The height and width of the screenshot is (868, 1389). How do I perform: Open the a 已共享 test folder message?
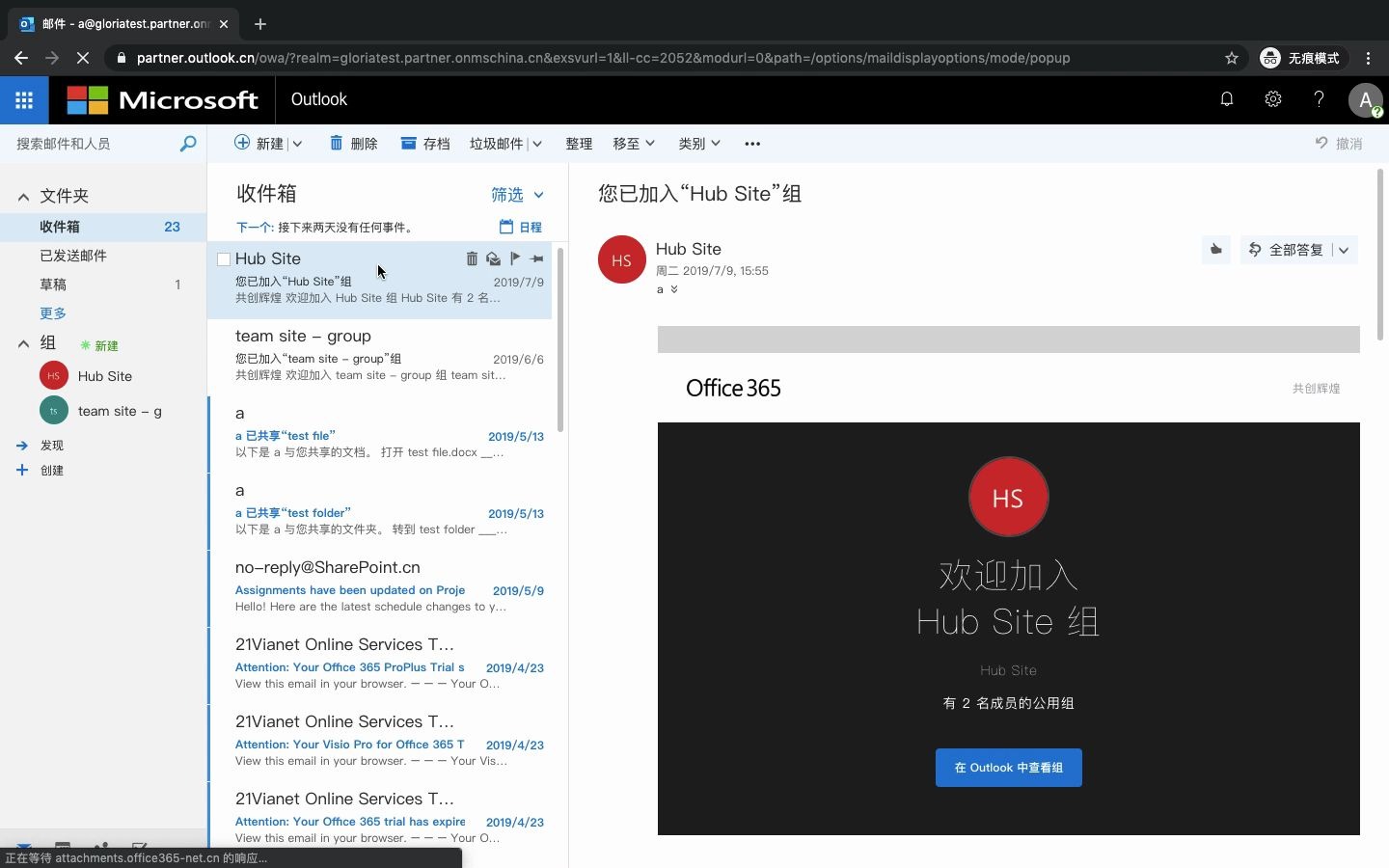pos(380,511)
